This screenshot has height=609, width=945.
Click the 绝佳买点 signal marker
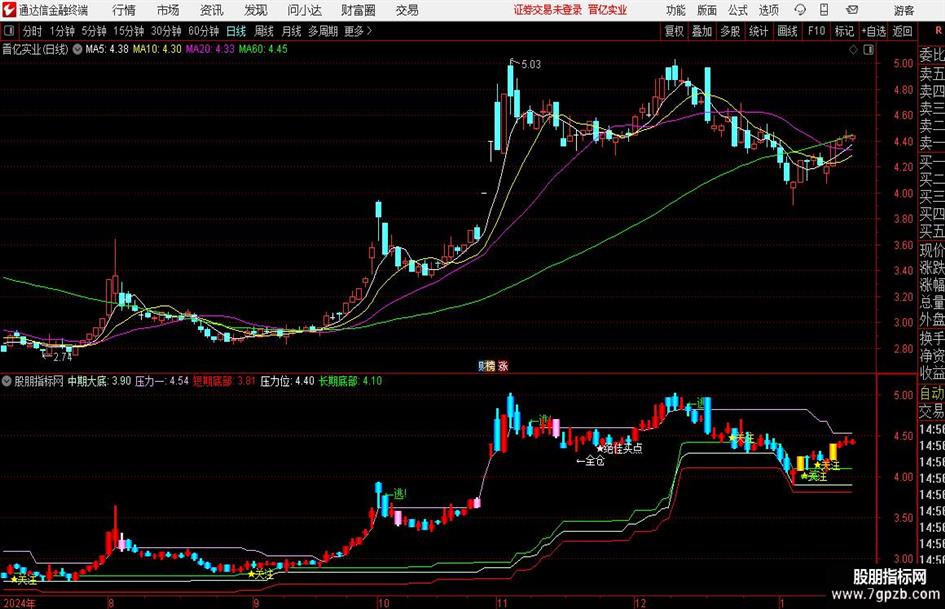click(619, 448)
